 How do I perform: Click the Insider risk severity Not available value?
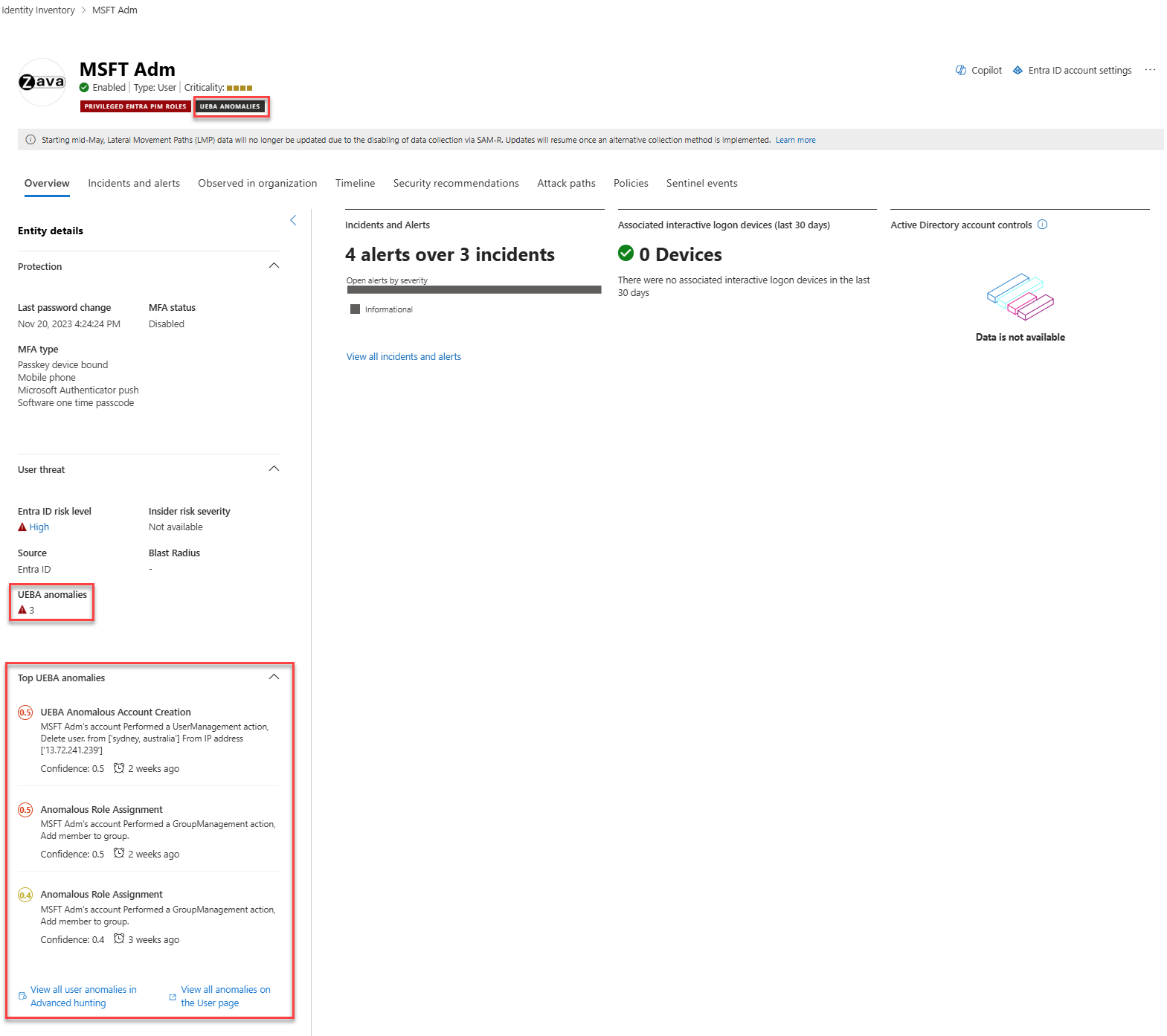click(x=176, y=527)
